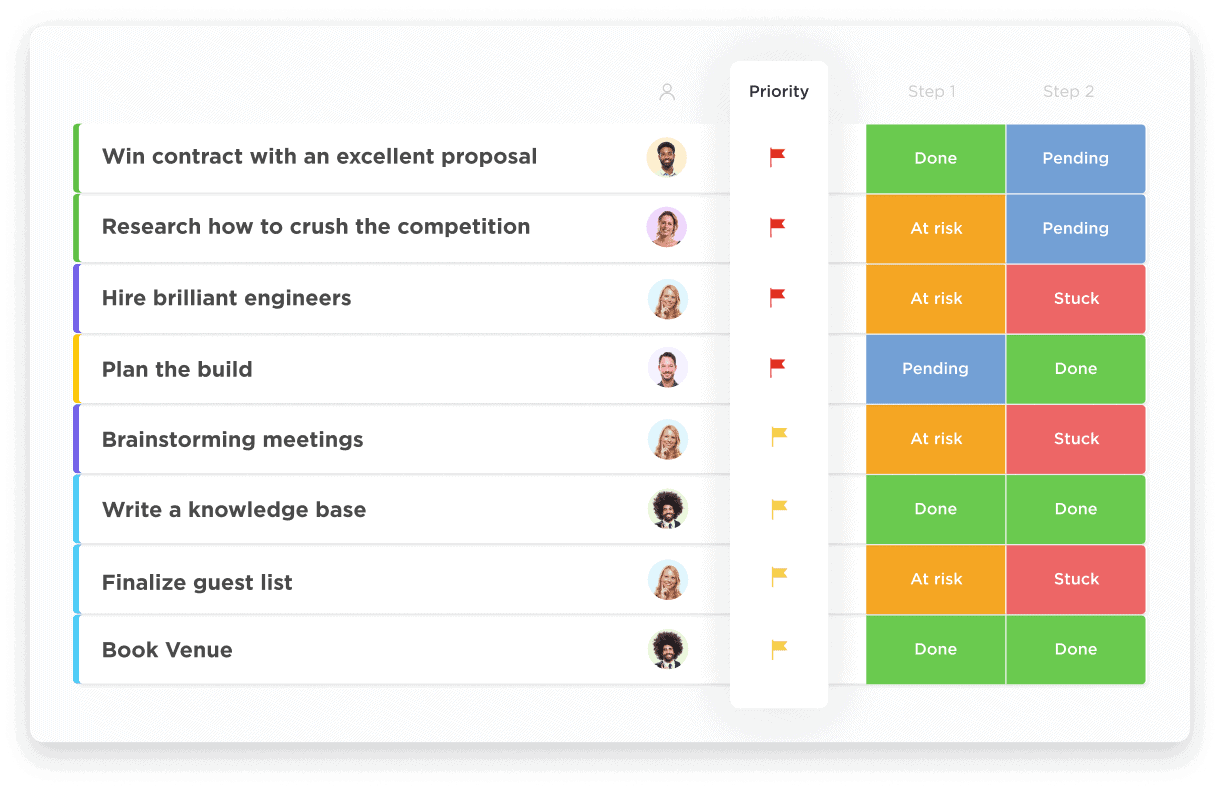The image size is (1220, 793).
Task: Click yellow flag on Brainstorming meetings row
Action: tap(779, 437)
